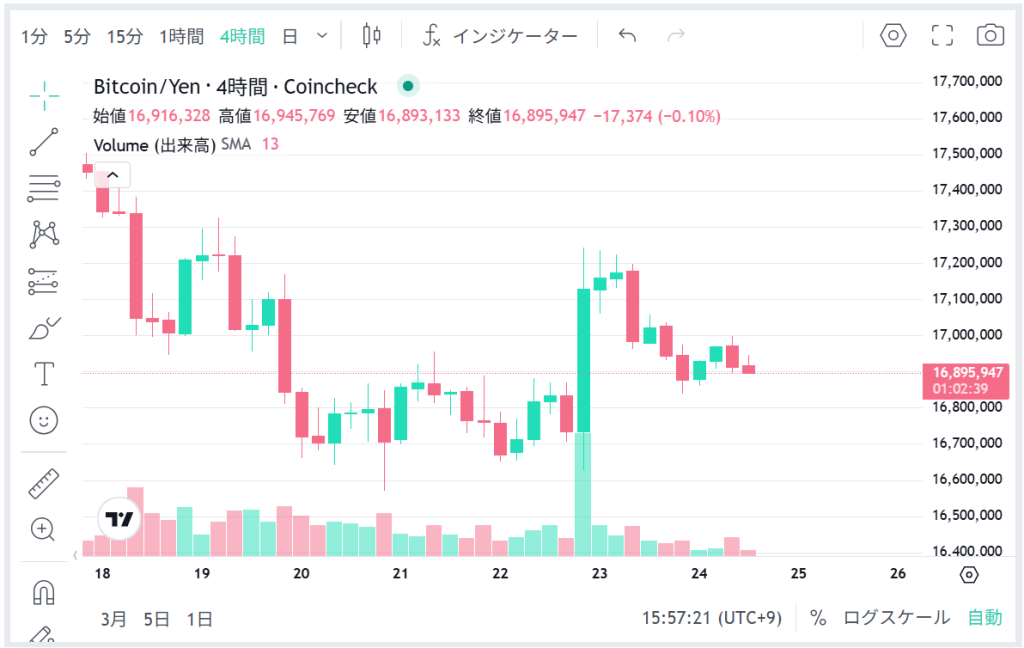Take a chart snapshot with camera icon

(x=990, y=36)
